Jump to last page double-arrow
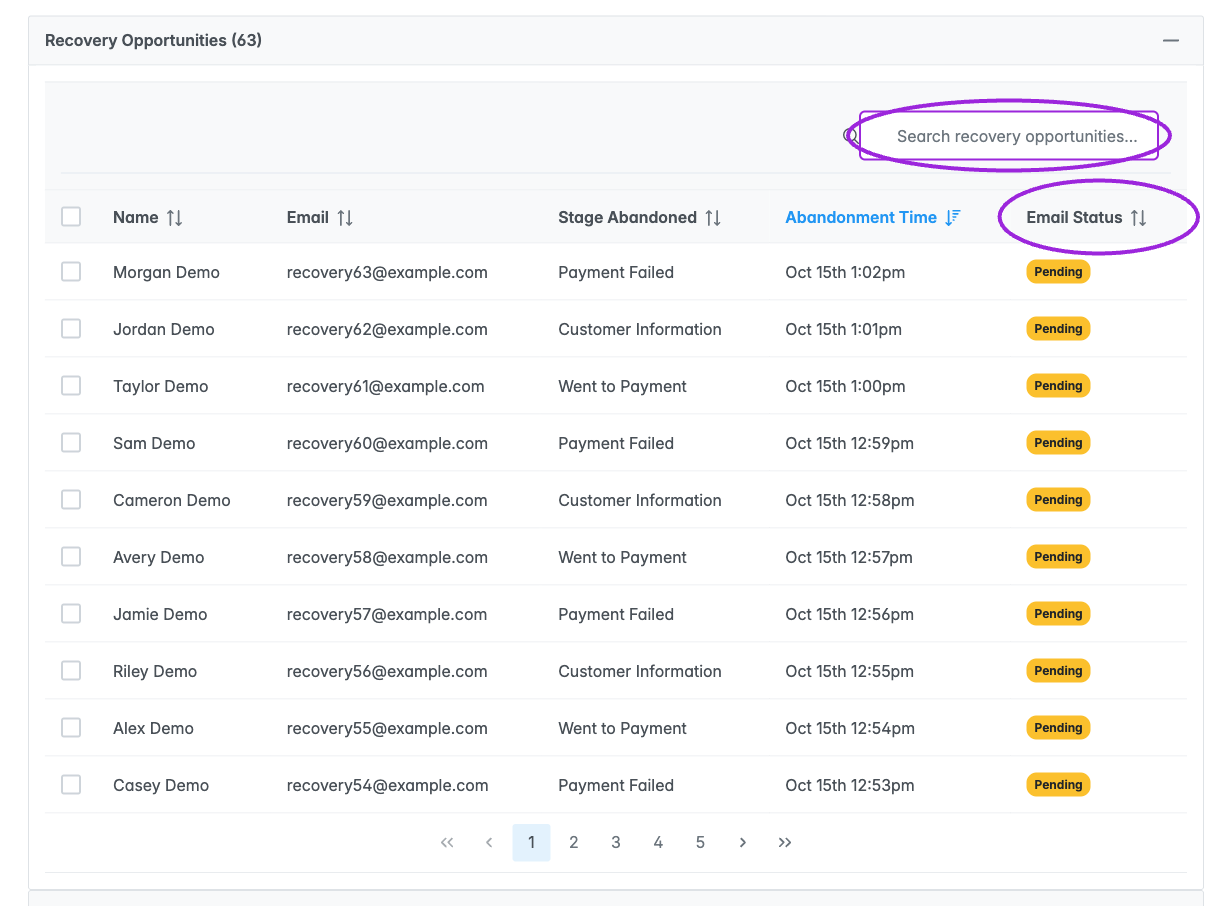 tap(785, 843)
